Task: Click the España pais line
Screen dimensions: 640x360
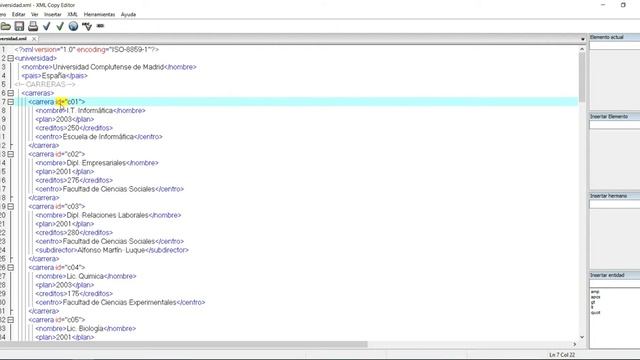Action: click(x=55, y=76)
